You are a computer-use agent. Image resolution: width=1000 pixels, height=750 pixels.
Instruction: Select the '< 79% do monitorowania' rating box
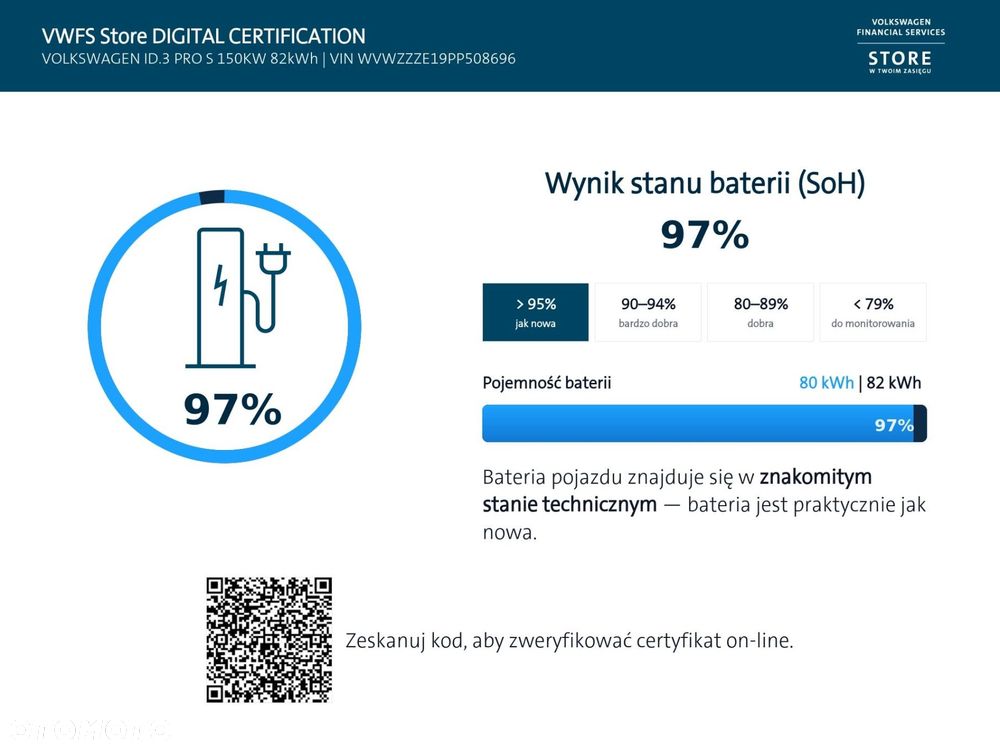pyautogui.click(x=873, y=312)
